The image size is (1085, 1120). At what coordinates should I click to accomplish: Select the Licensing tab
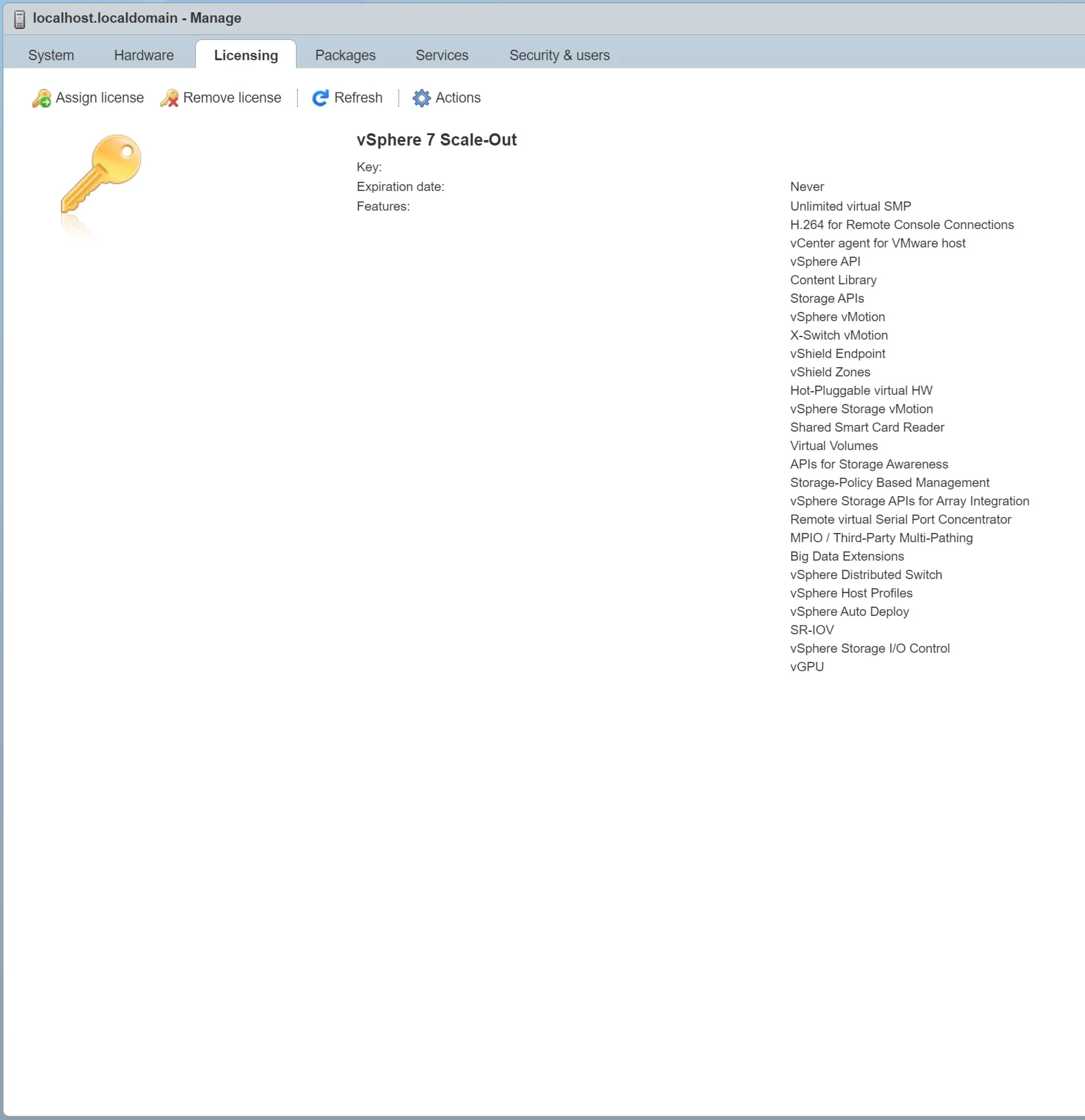[246, 55]
